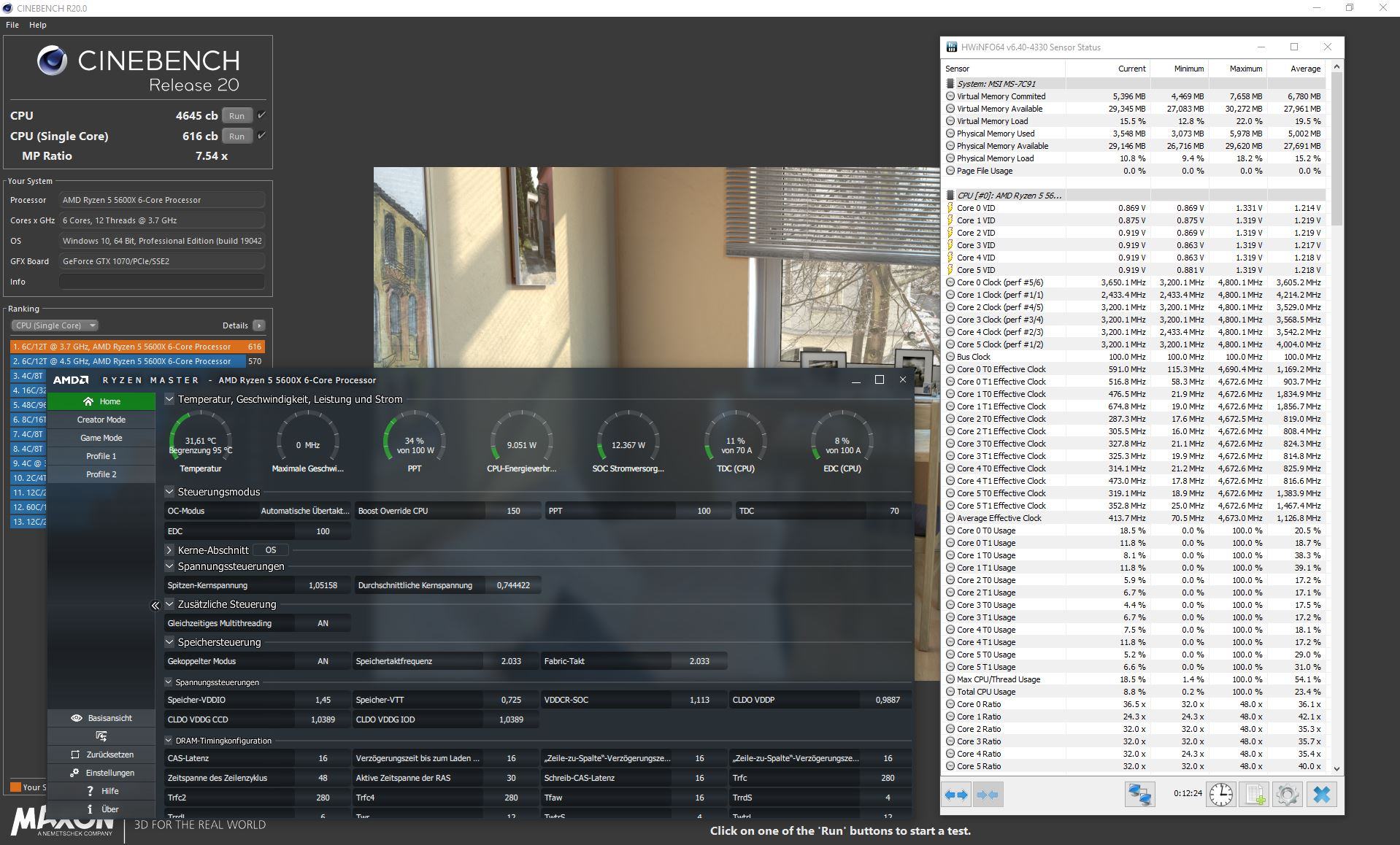This screenshot has height=845, width=1400.
Task: Click the Hilfe label
Action: point(110,791)
